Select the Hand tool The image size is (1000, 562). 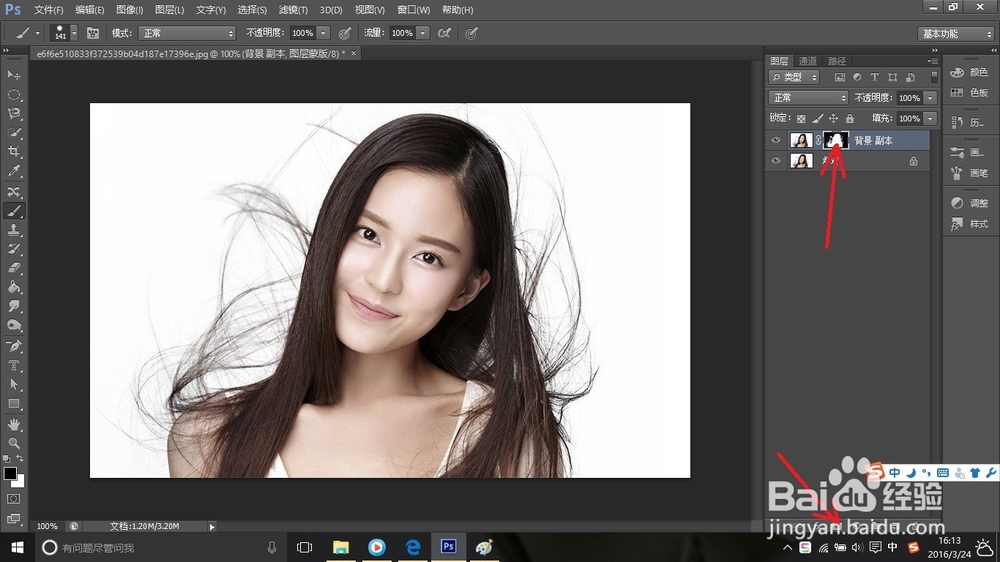pos(13,424)
